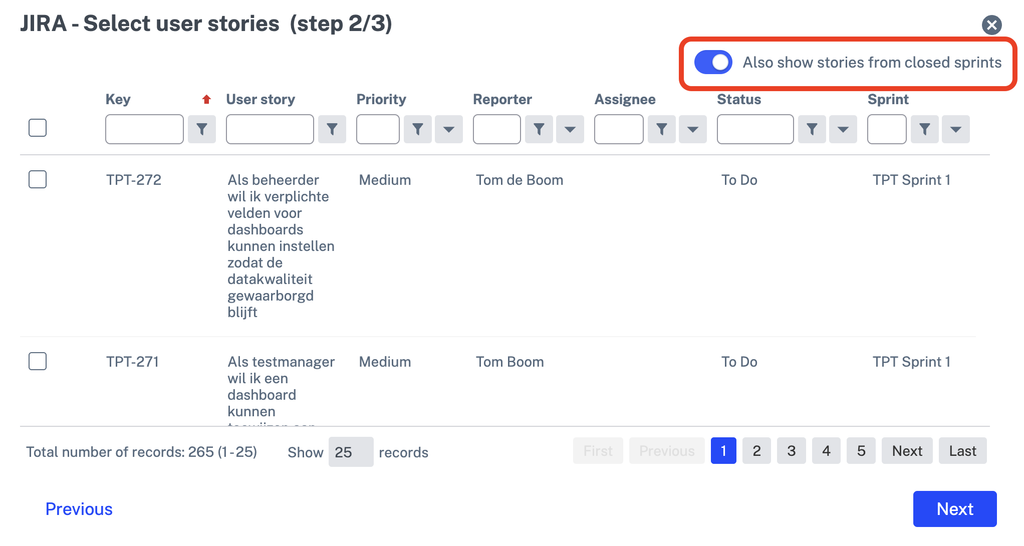Viewport: 1024px width, 546px height.
Task: Open the Status filter dropdown arrow
Action: pyautogui.click(x=843, y=129)
